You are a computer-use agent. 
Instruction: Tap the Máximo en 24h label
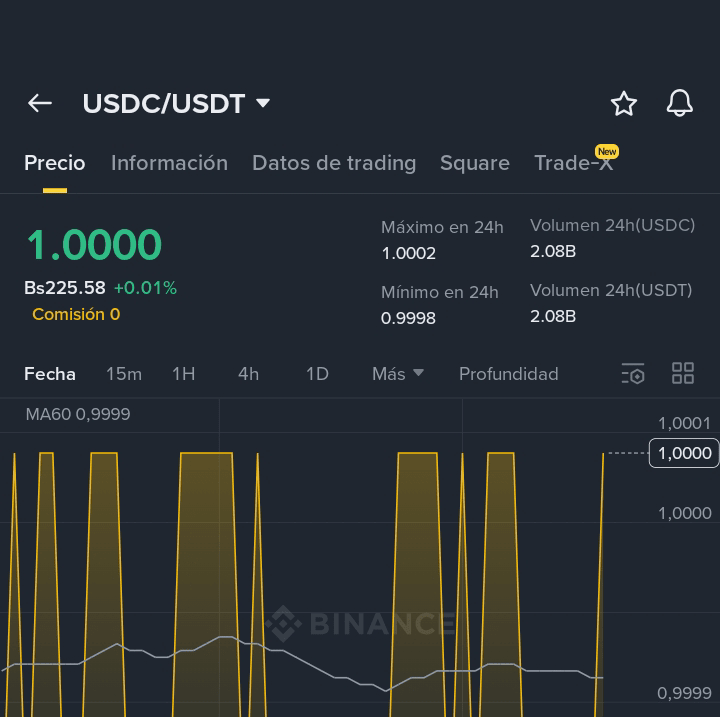442,227
